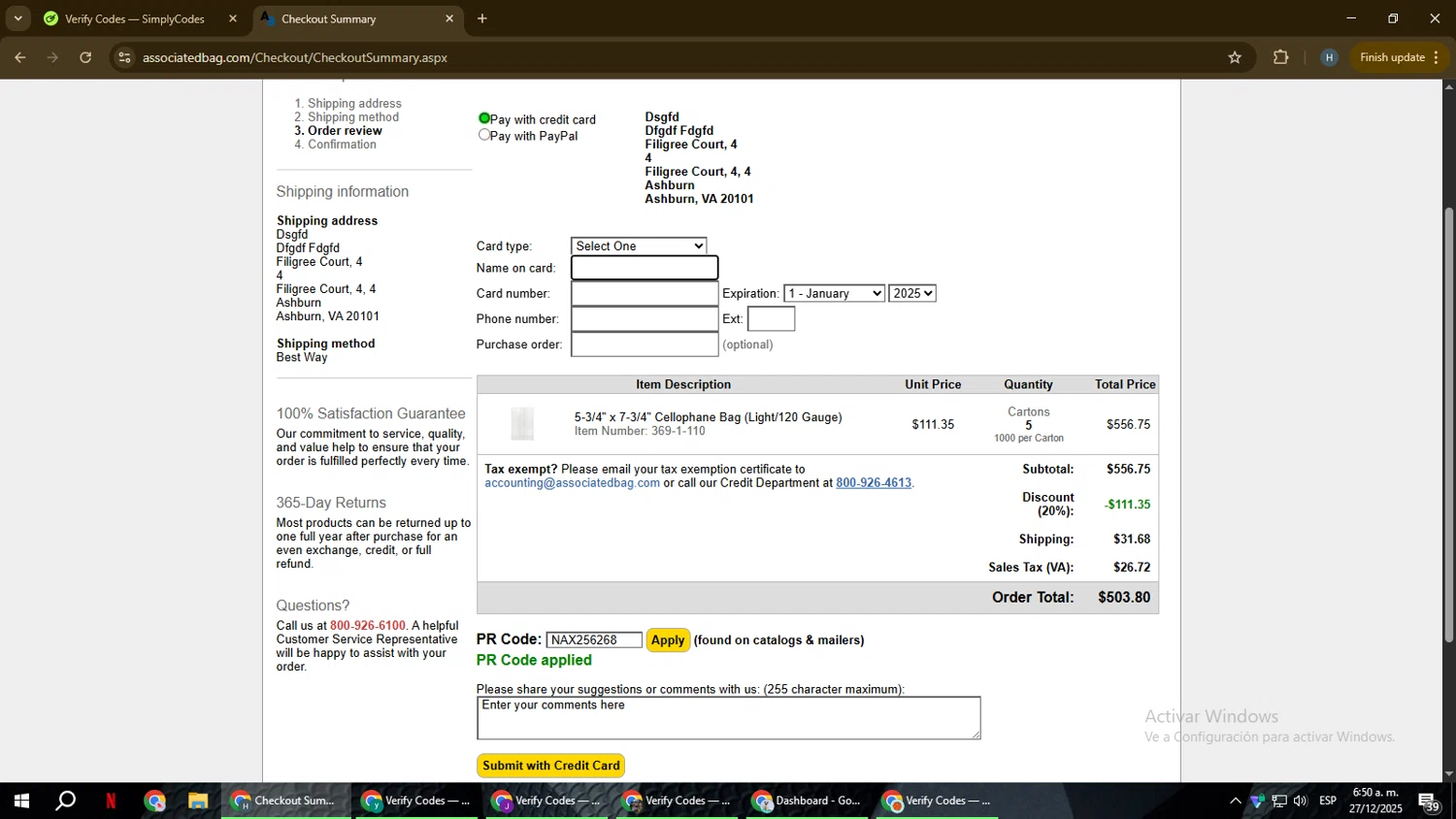Switch to Verify Codes — SimplyCodes tab

click(x=134, y=18)
